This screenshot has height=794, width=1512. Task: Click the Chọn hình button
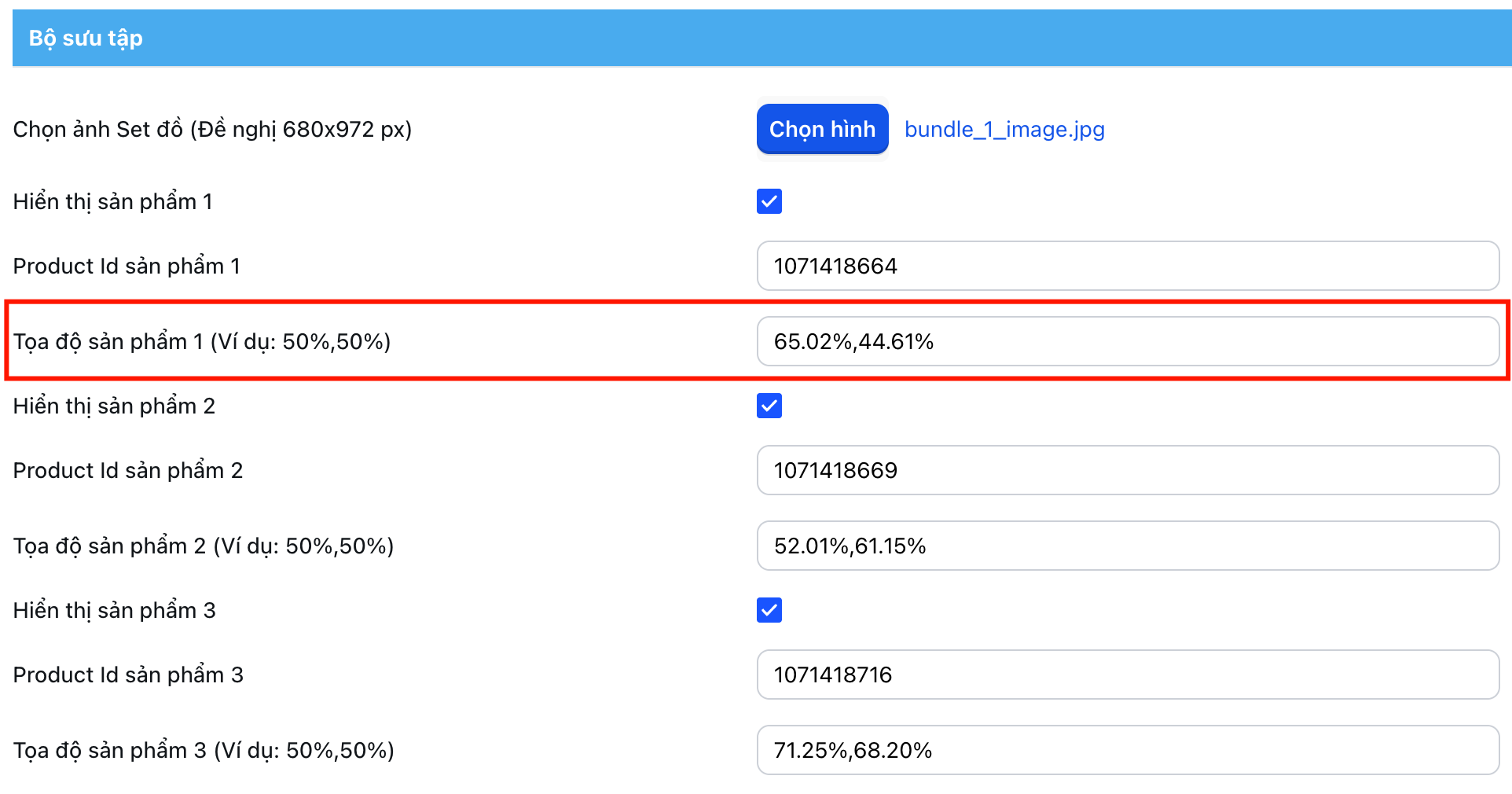[822, 129]
